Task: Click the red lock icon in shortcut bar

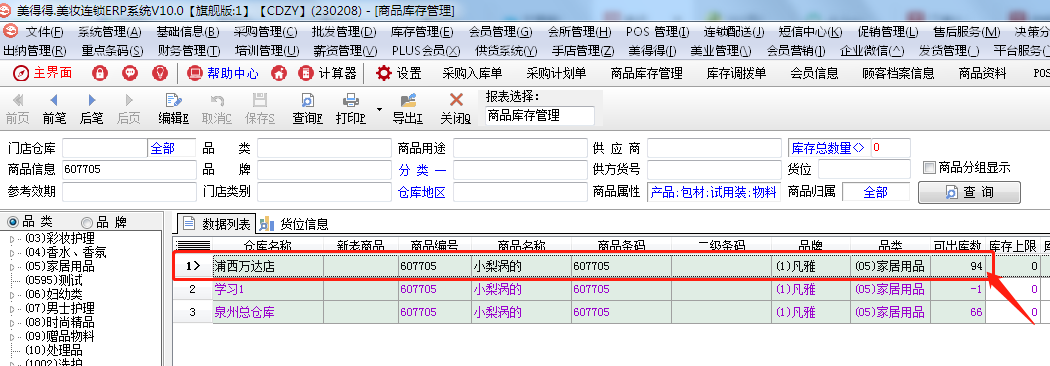Action: coord(100,74)
